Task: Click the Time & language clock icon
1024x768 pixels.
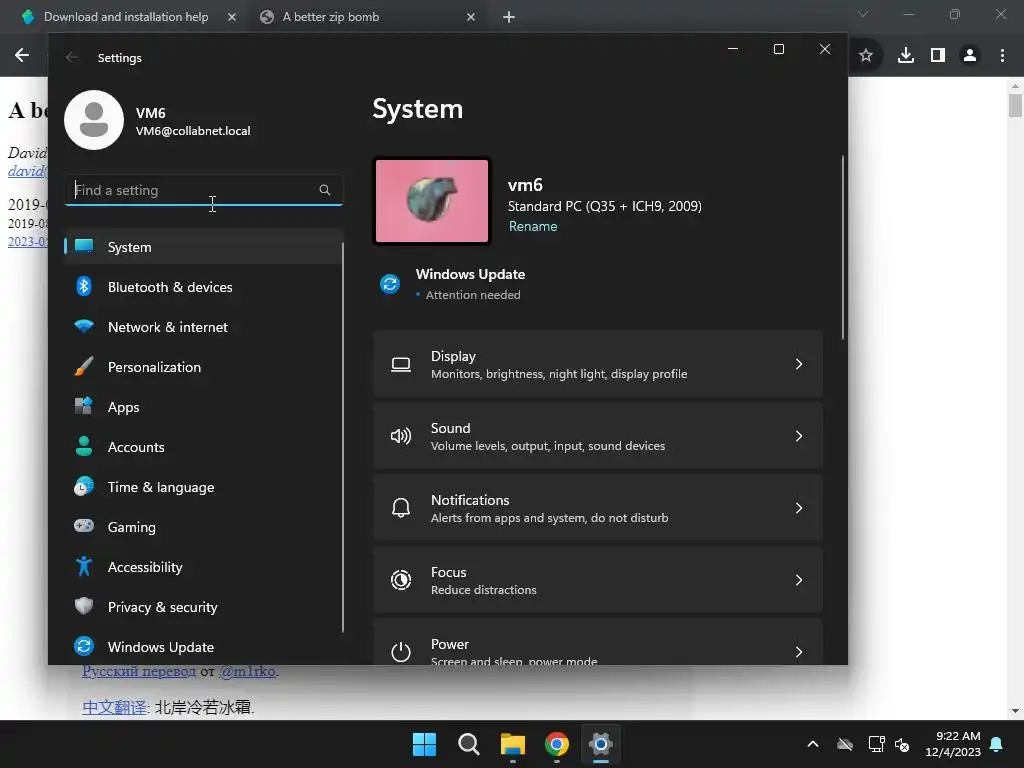Action: click(x=84, y=487)
